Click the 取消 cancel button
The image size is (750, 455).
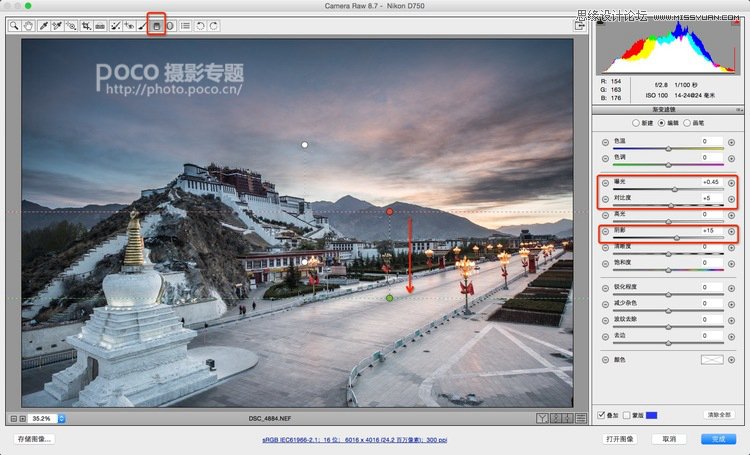click(669, 439)
